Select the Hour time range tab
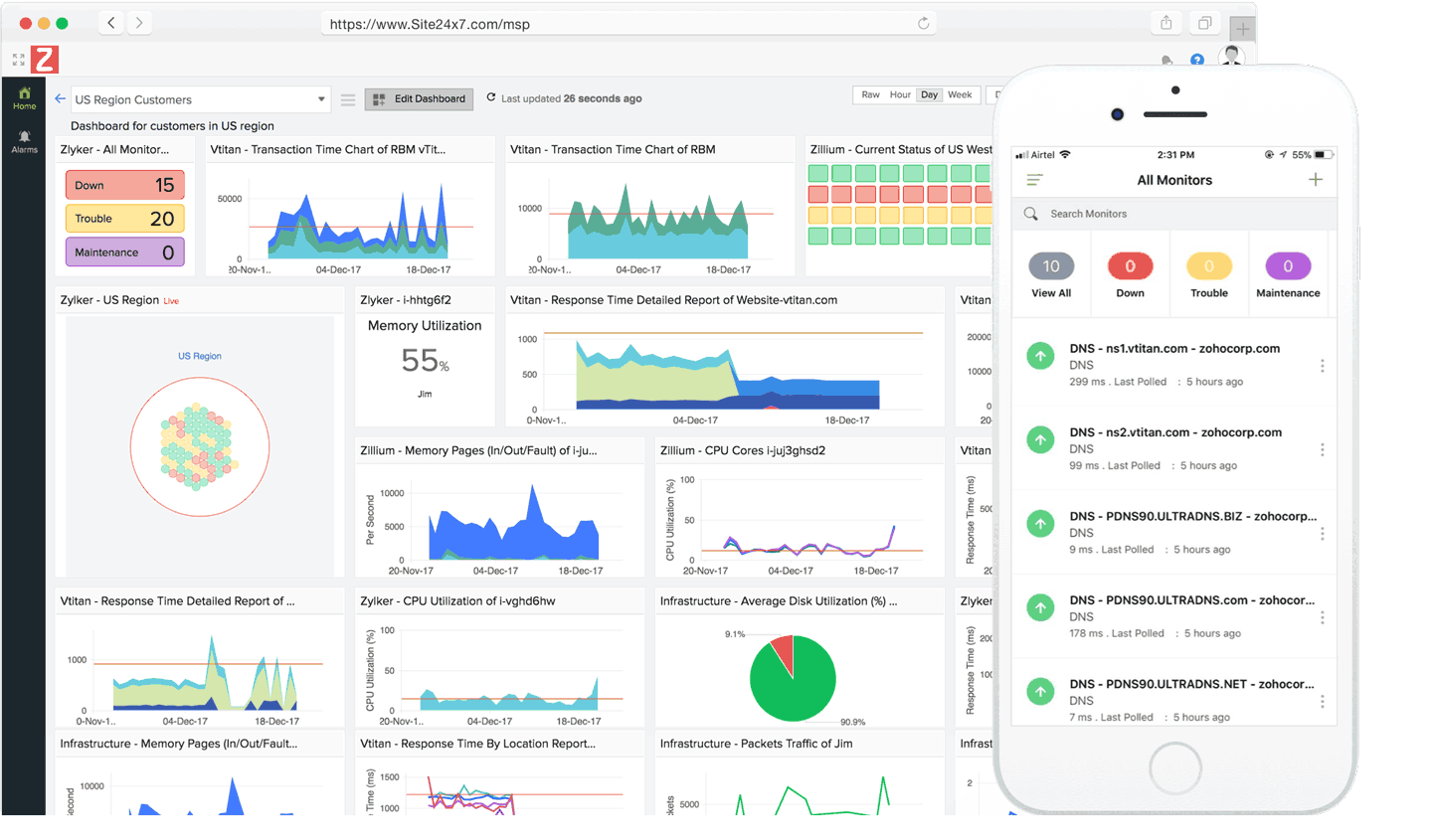This screenshot has width=1432, height=840. coord(900,94)
